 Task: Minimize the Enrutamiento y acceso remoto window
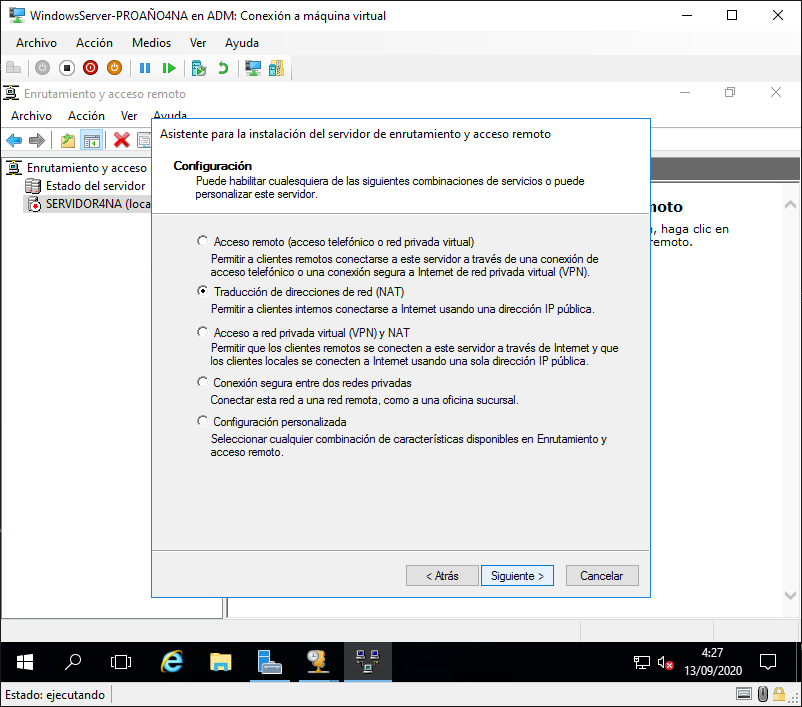[685, 93]
